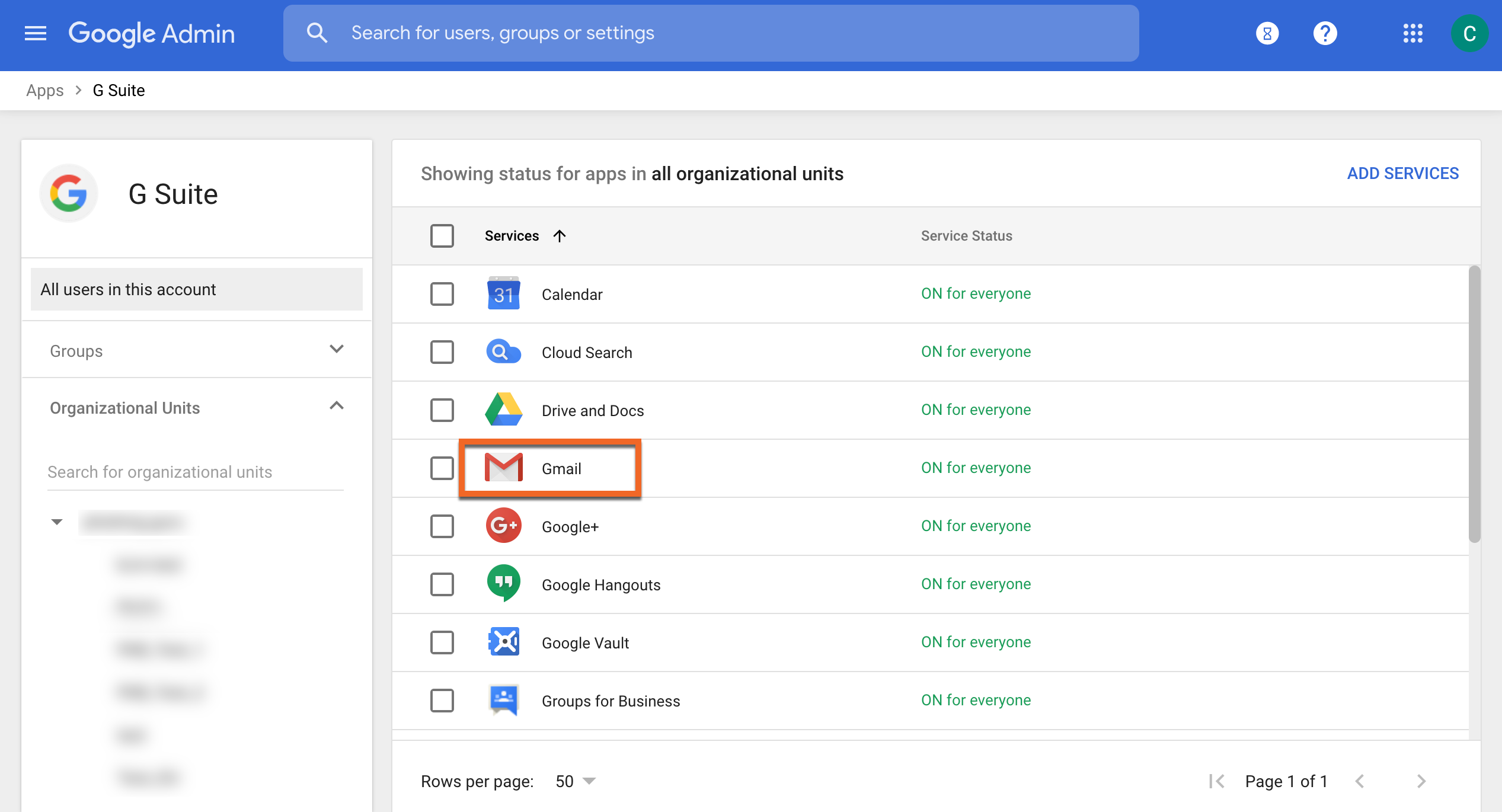Select All users in this account
This screenshot has height=812, width=1502.
tap(196, 289)
